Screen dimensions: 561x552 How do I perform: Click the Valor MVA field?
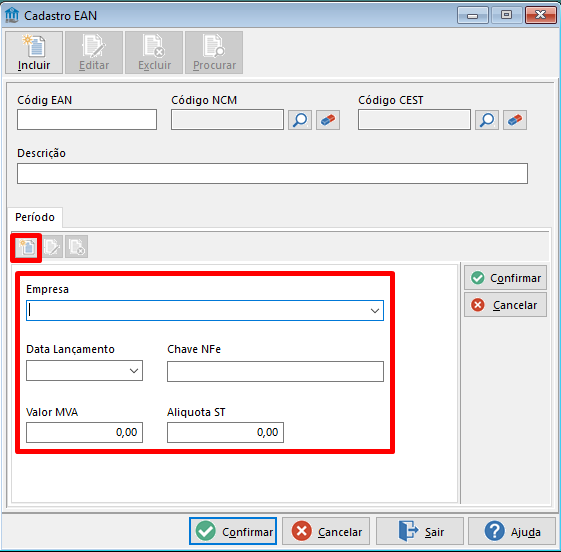[84, 432]
